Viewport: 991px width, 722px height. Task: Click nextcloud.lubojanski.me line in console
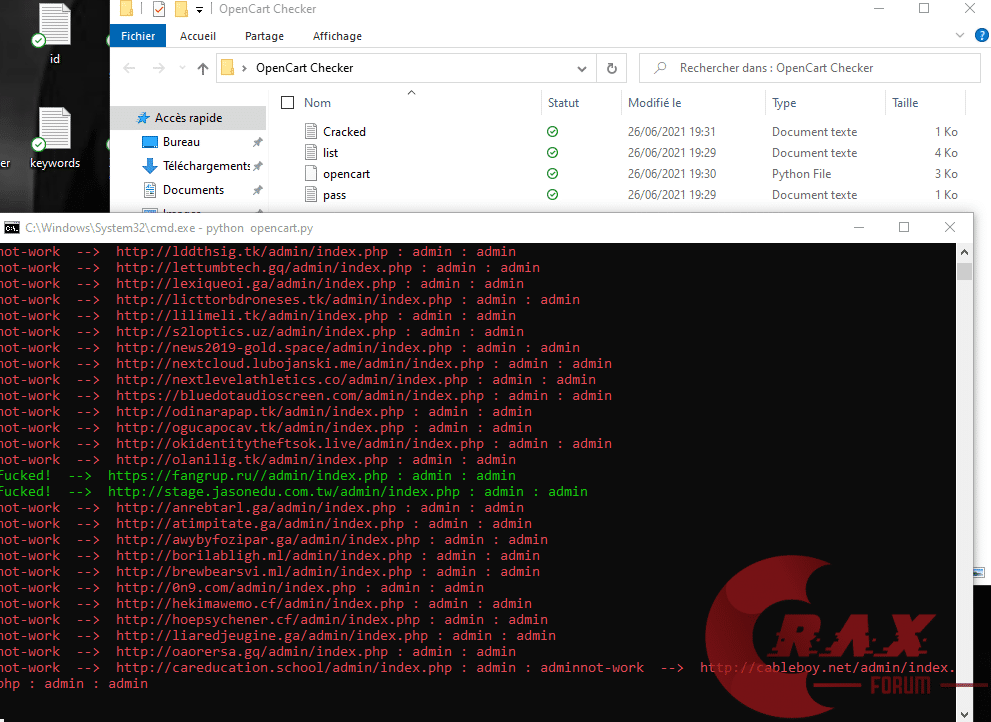point(306,364)
